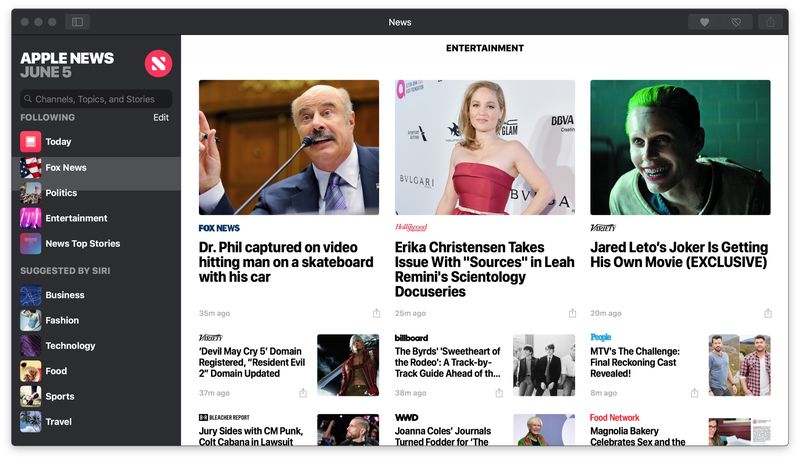800x460 pixels.
Task: Open Magnolia Bakery Celebrates headline
Action: point(638,436)
